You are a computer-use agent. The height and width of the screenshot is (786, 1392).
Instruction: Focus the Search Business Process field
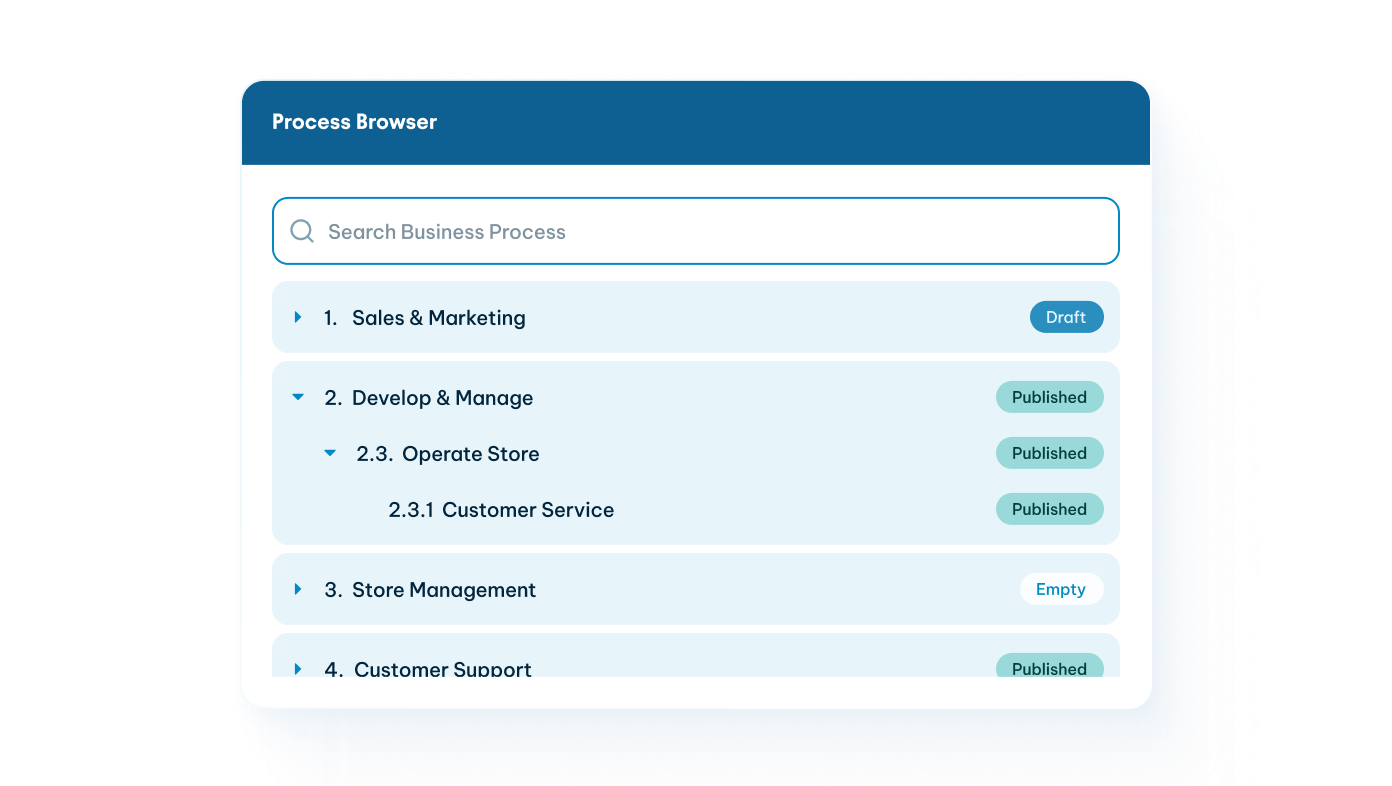coord(700,231)
